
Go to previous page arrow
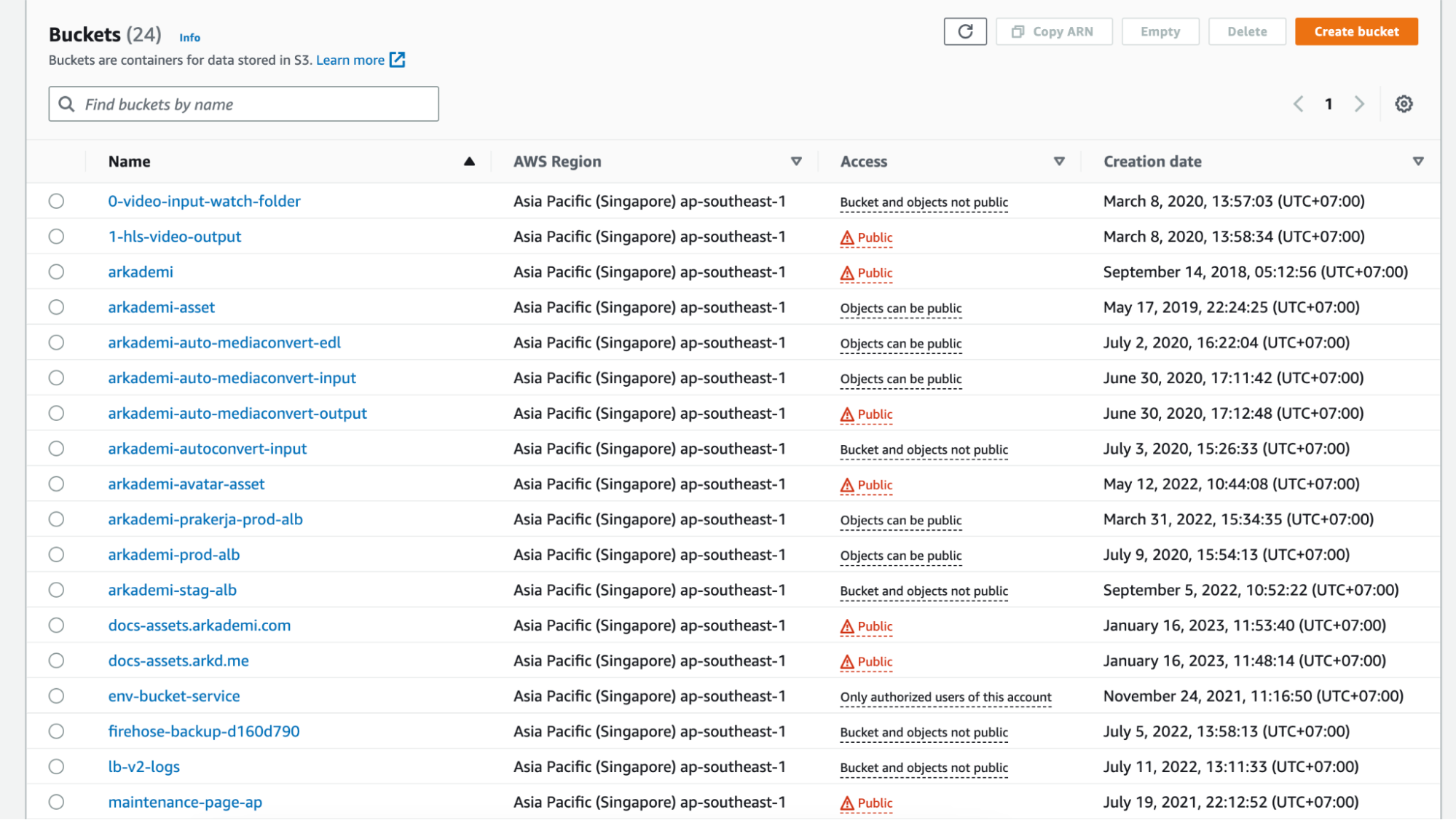coord(1299,104)
